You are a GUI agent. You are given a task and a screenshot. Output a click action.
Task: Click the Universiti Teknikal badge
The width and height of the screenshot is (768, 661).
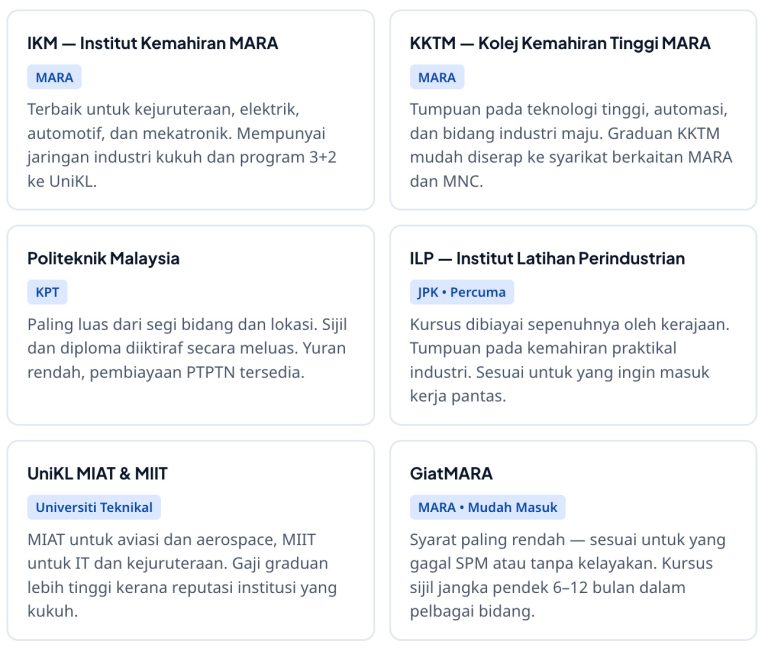[94, 507]
